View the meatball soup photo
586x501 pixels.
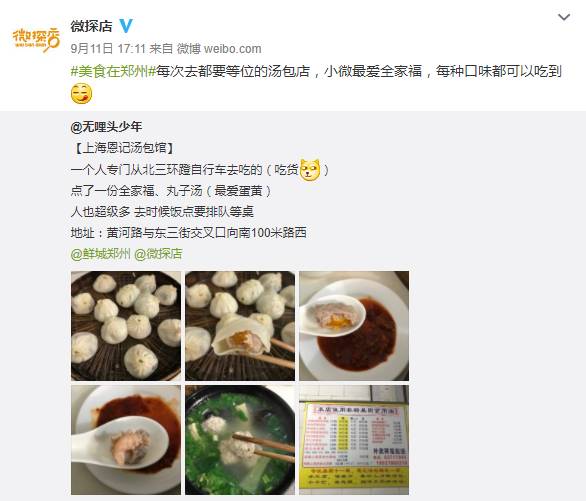pos(240,440)
